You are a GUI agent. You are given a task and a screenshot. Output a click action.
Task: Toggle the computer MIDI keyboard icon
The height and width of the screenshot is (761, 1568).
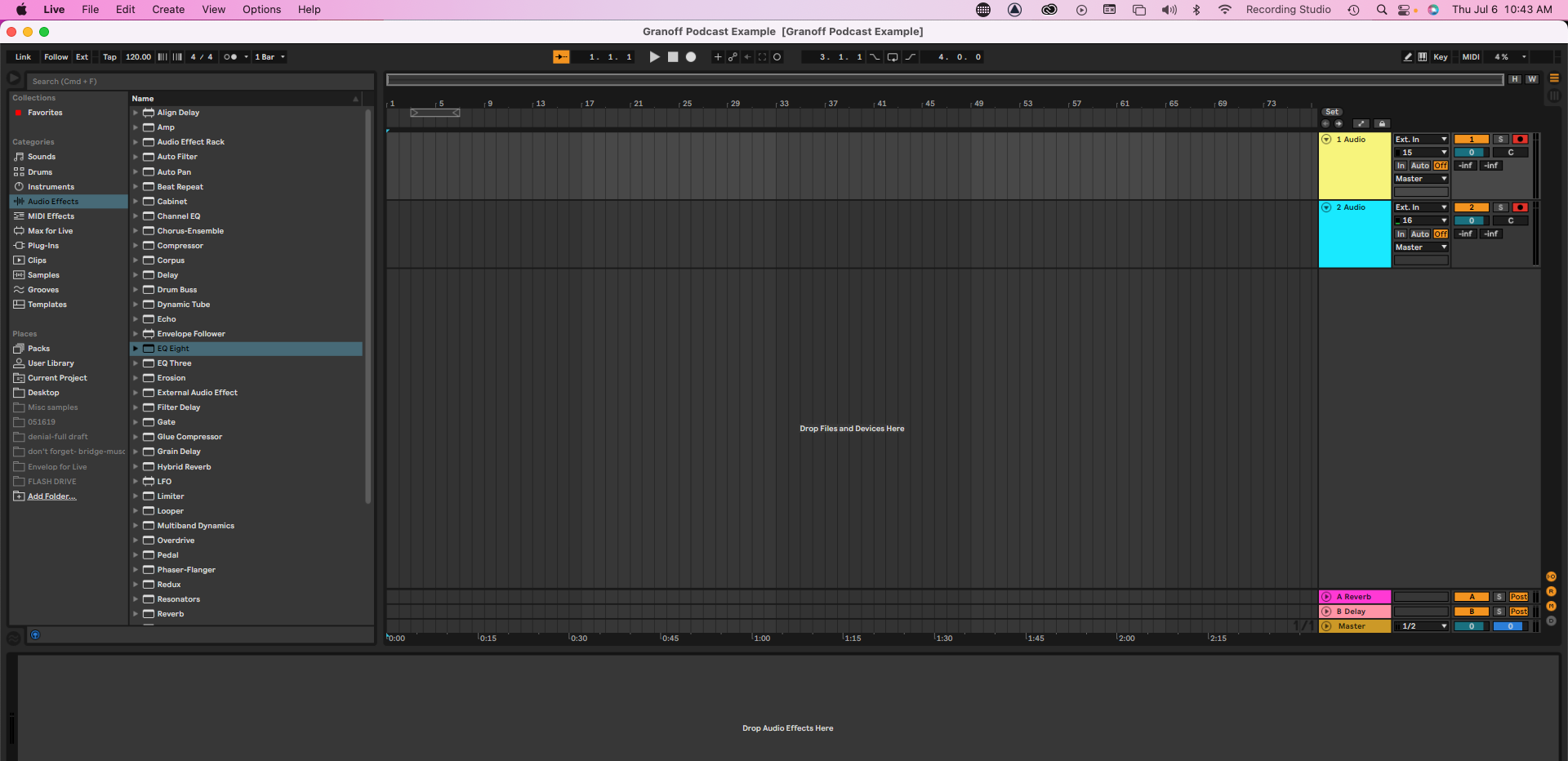coord(1423,57)
